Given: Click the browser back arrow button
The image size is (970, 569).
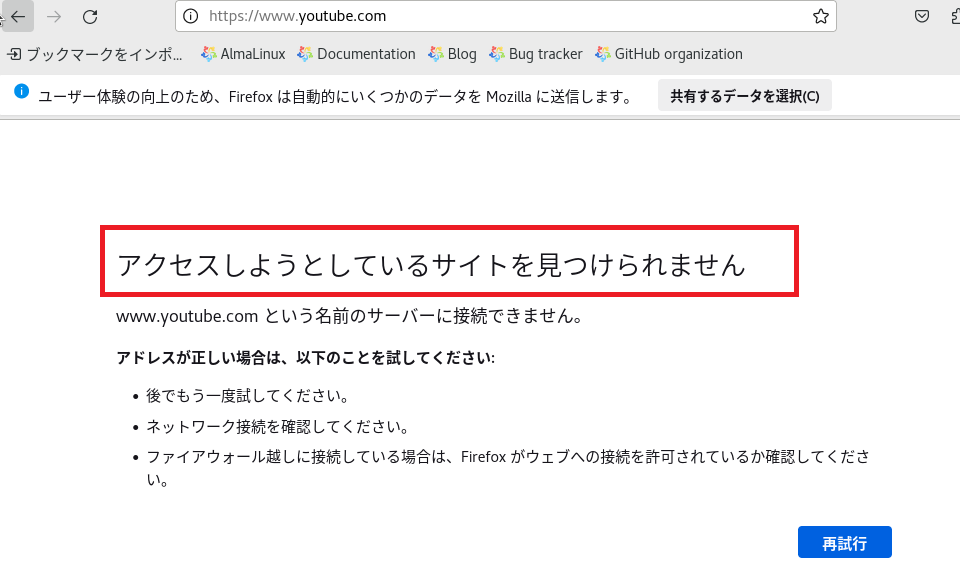Looking at the screenshot, I should [19, 16].
